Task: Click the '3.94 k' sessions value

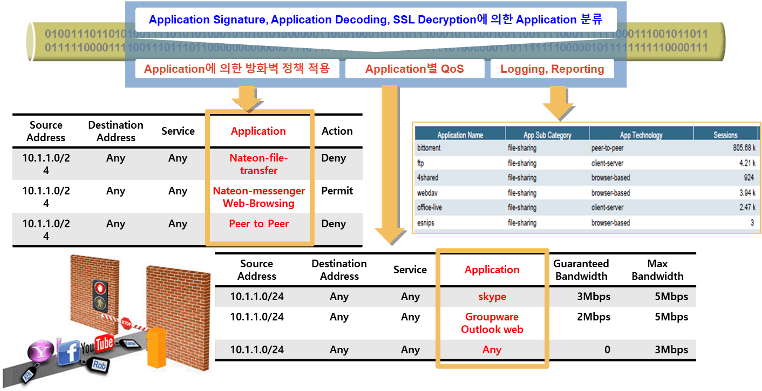Action: pos(747,193)
